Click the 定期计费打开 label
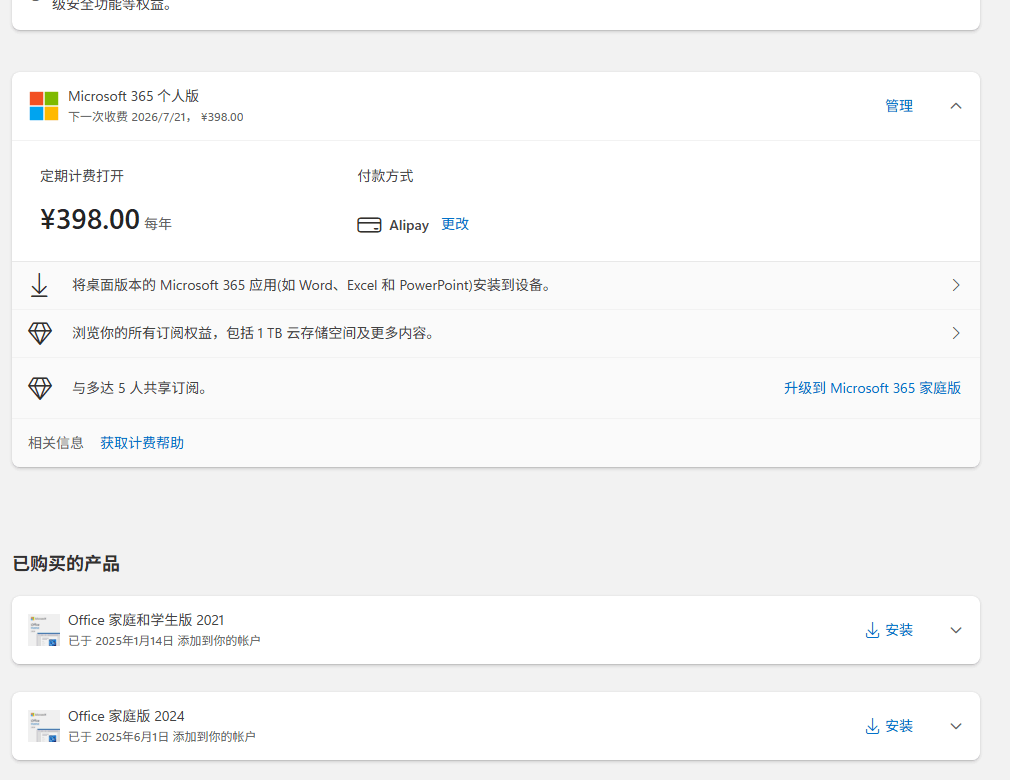 point(82,176)
